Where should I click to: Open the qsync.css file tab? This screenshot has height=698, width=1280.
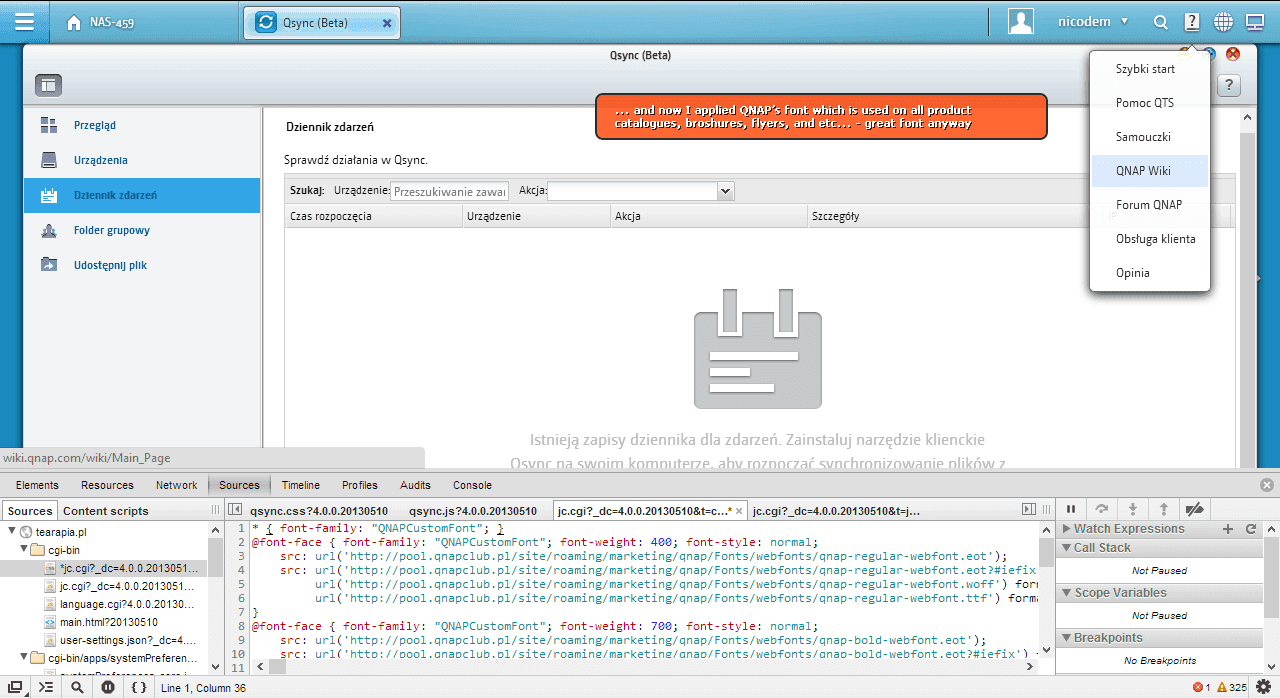pyautogui.click(x=319, y=511)
